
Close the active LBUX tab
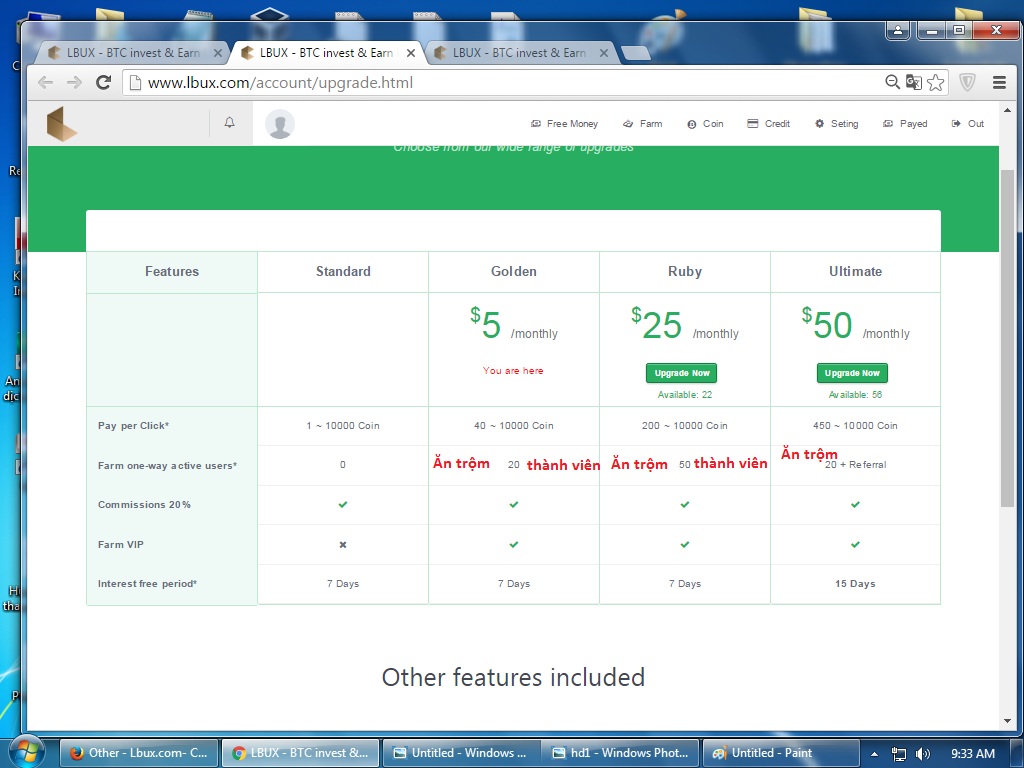[411, 53]
